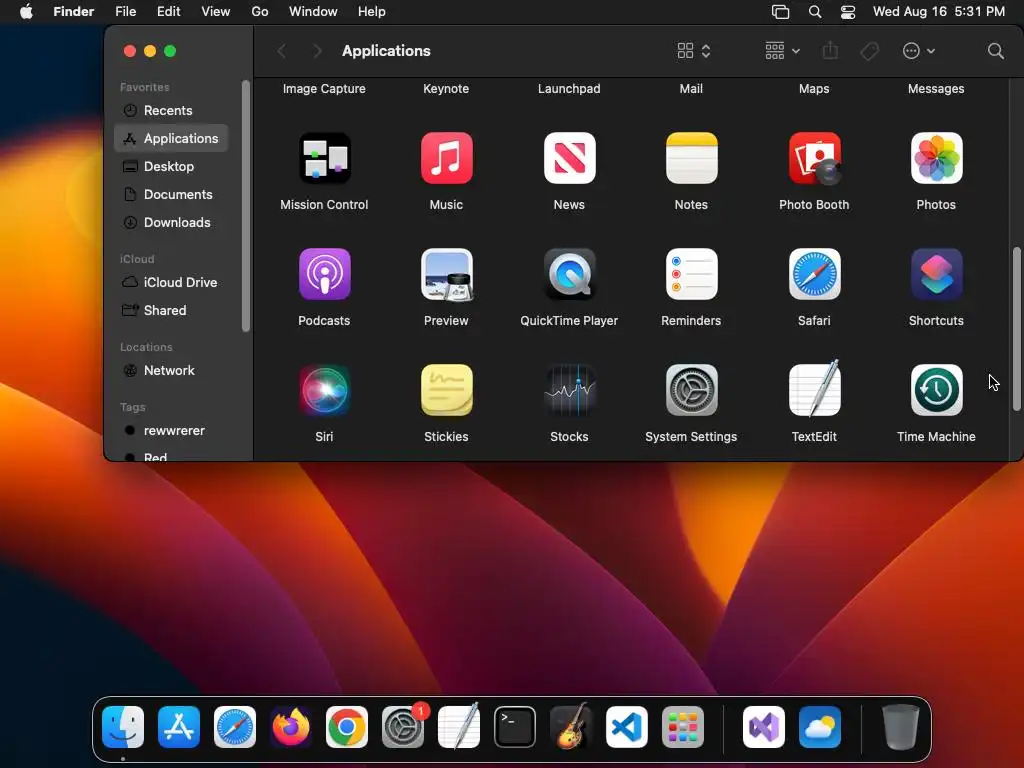Select the QuickTime Player icon
1024x768 pixels.
click(569, 274)
